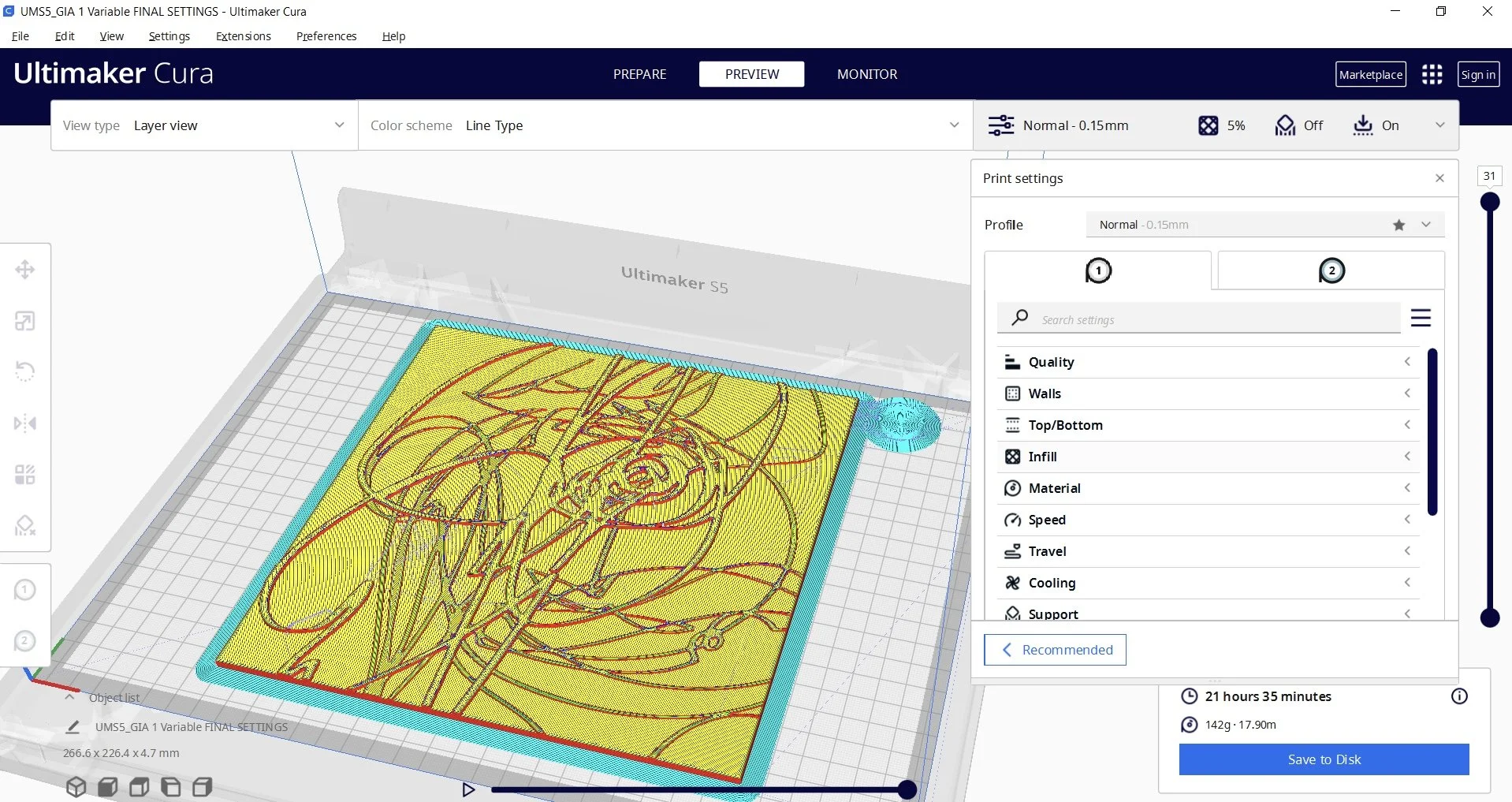Viewport: 1512px width, 802px height.
Task: Expand the Speed settings category
Action: [x=1208, y=520]
